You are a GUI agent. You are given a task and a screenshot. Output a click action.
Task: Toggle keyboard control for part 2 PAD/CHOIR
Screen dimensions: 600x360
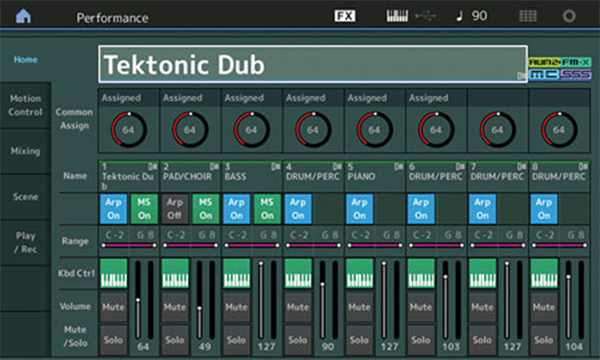[175, 273]
